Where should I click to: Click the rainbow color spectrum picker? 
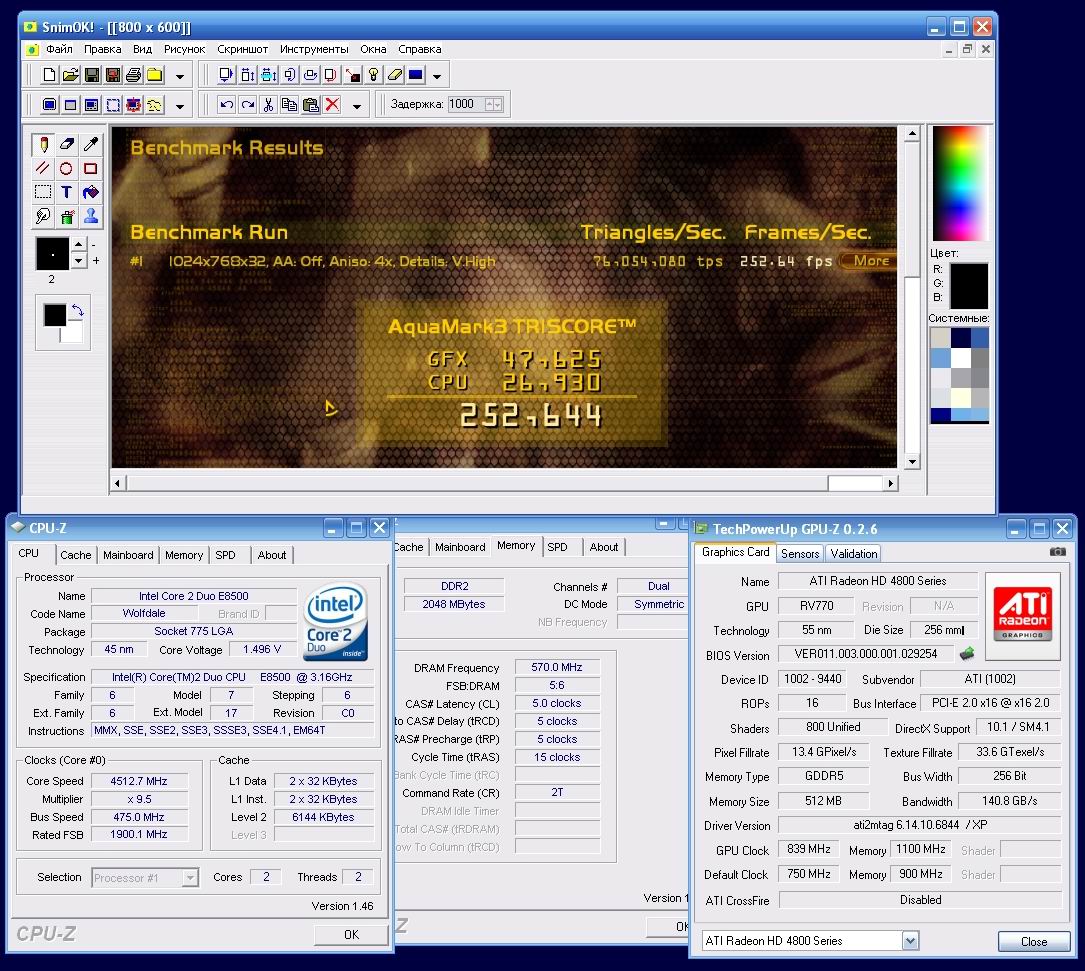click(x=960, y=183)
